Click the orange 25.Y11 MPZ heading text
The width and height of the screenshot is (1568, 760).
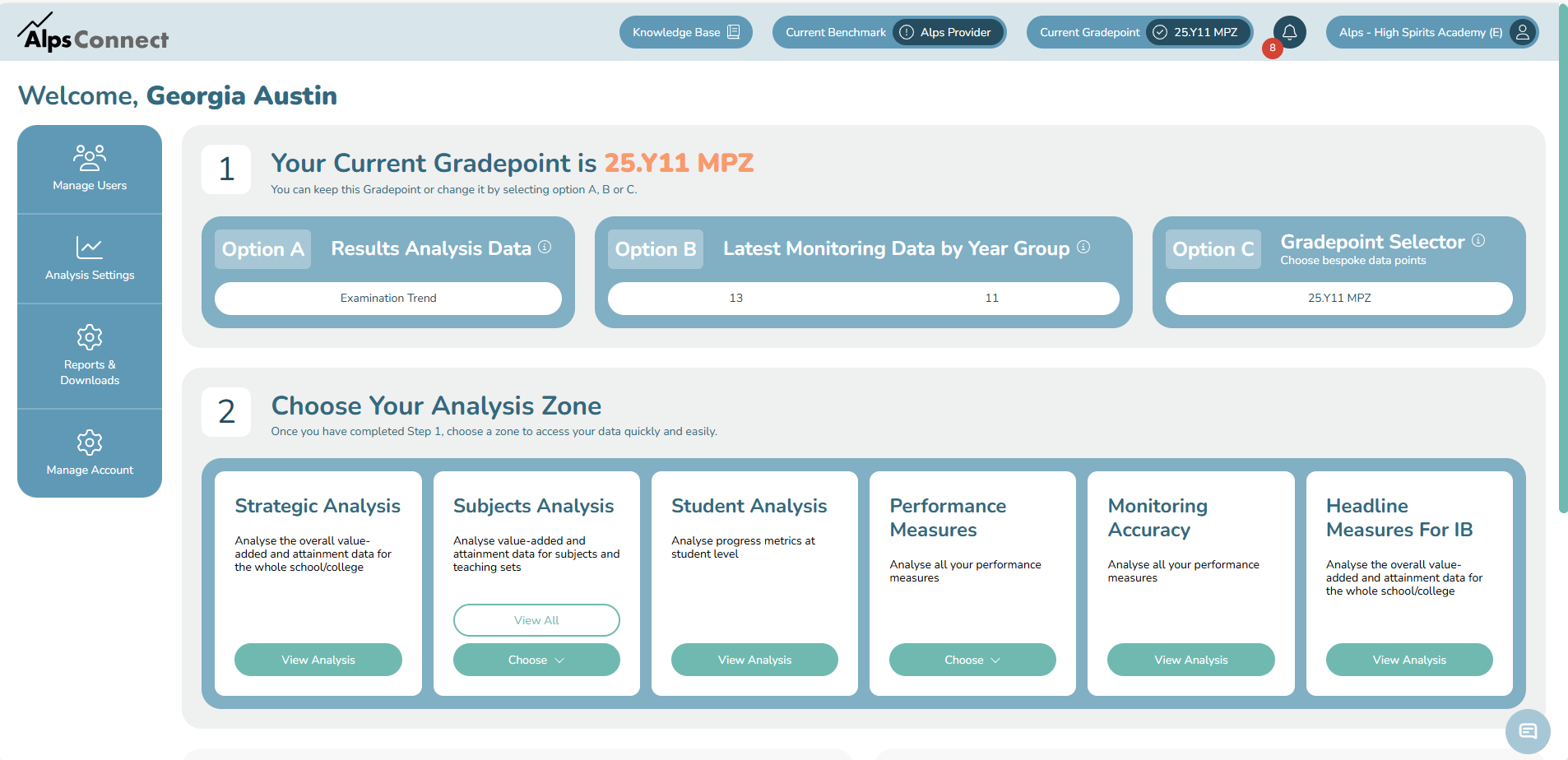click(679, 163)
